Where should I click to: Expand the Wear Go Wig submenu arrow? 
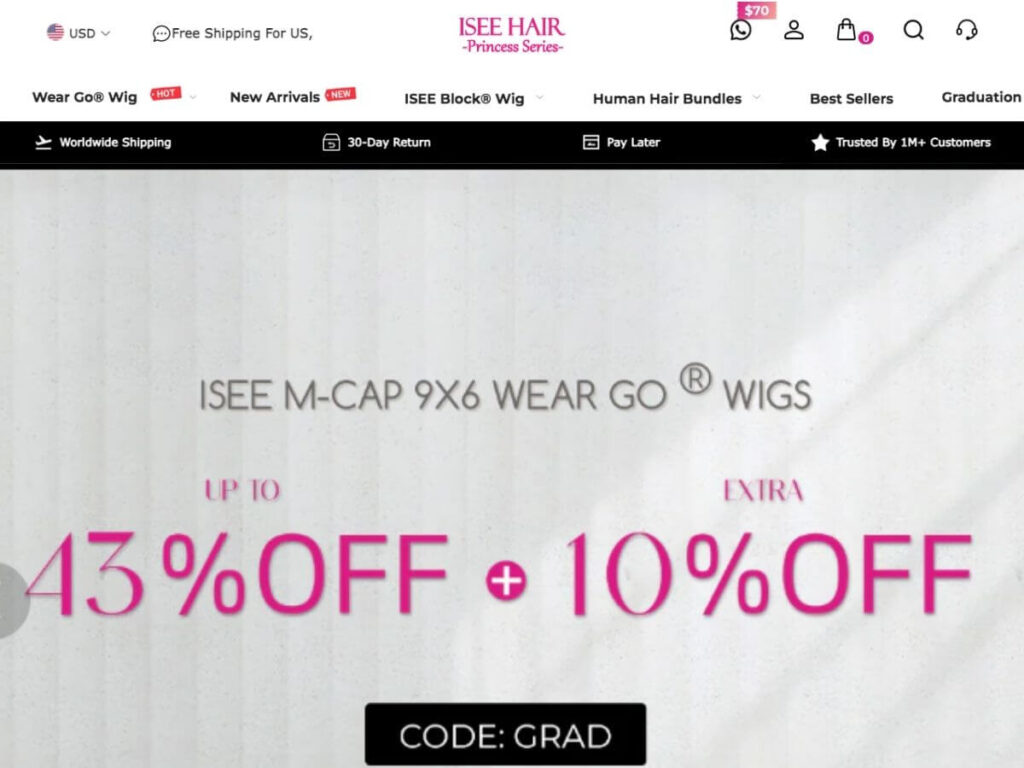(193, 97)
